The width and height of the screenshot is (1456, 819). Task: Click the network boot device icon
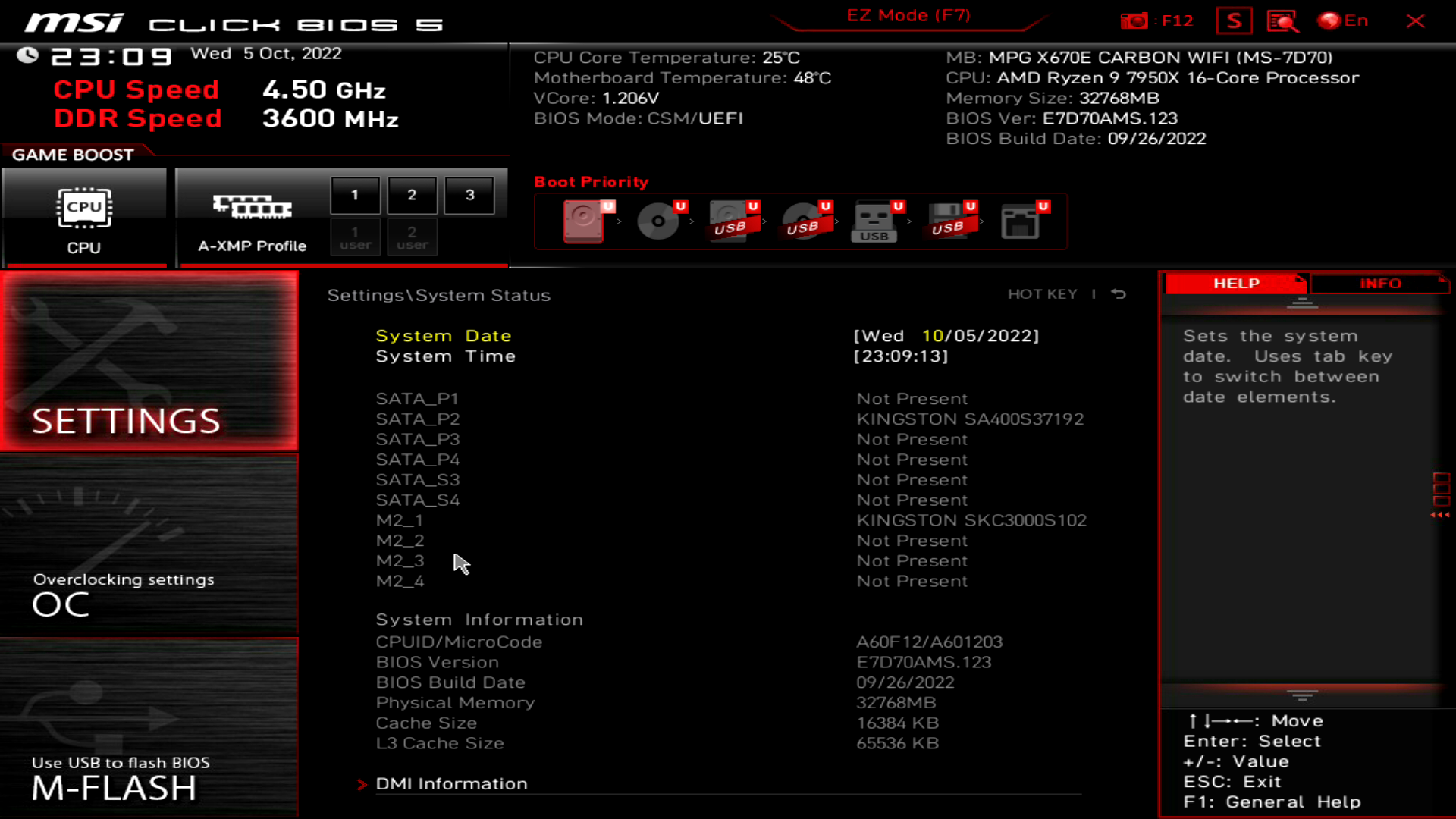[1020, 221]
